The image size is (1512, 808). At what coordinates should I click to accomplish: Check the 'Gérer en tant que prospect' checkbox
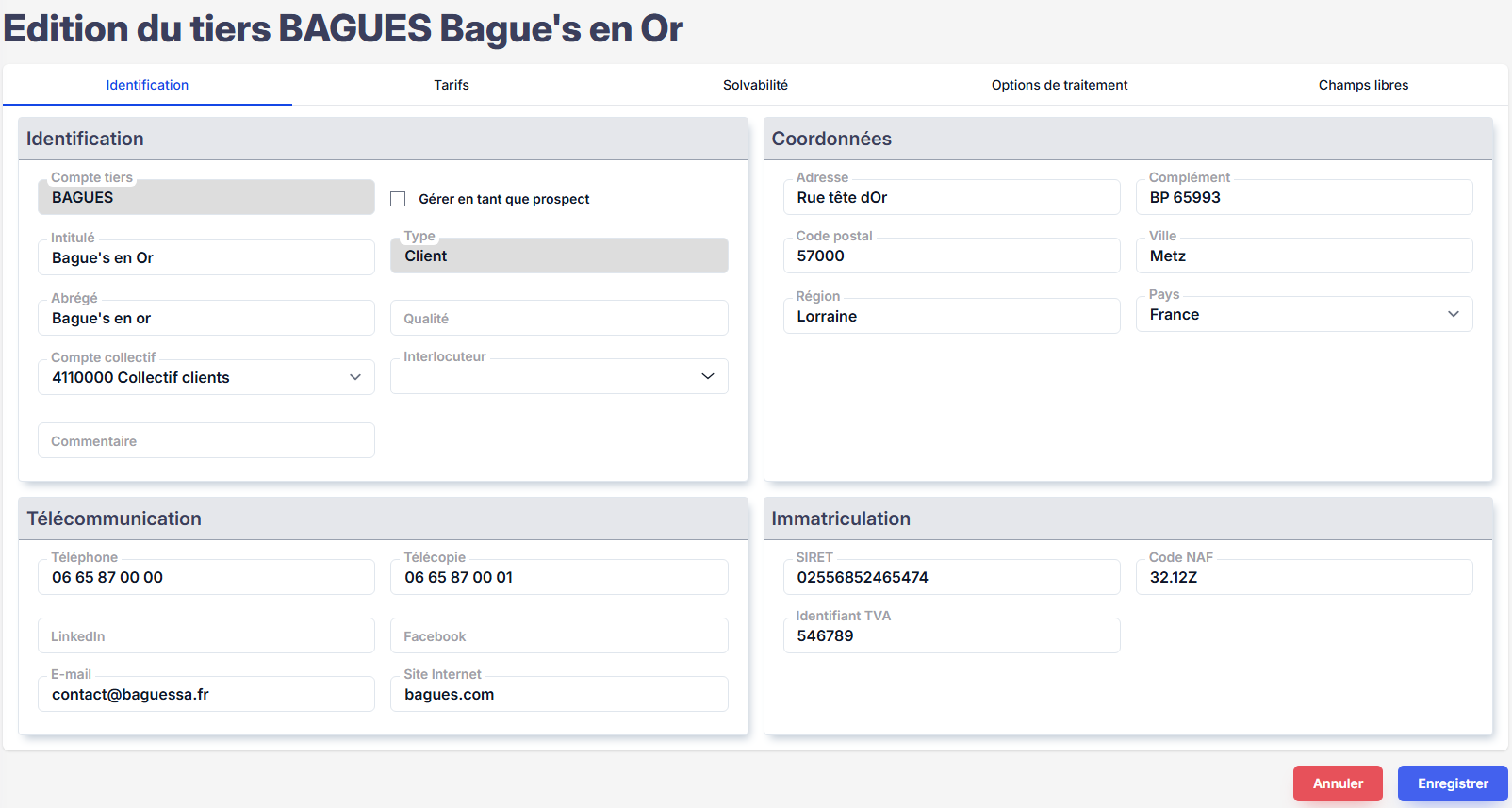coord(398,199)
